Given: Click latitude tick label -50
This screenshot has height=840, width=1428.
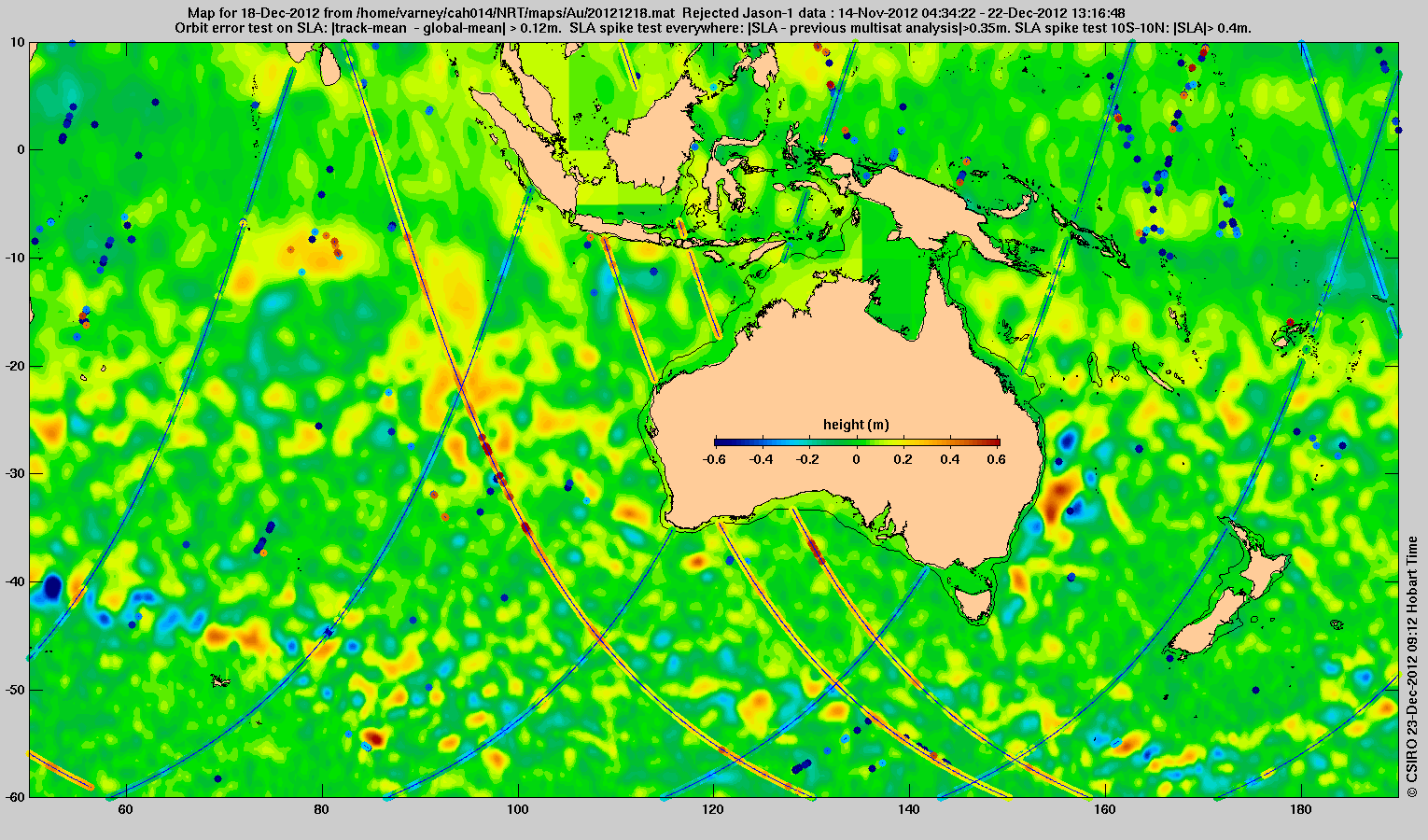Looking at the screenshot, I should (x=16, y=690).
